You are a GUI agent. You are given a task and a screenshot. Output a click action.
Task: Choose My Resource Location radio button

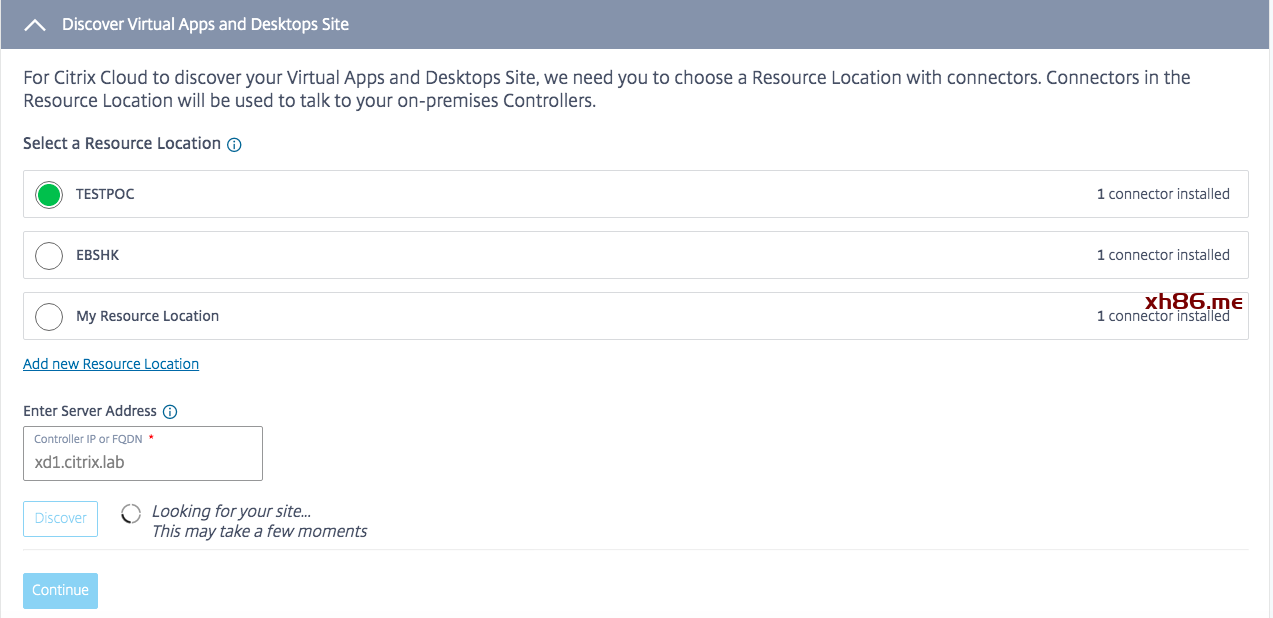coord(49,317)
